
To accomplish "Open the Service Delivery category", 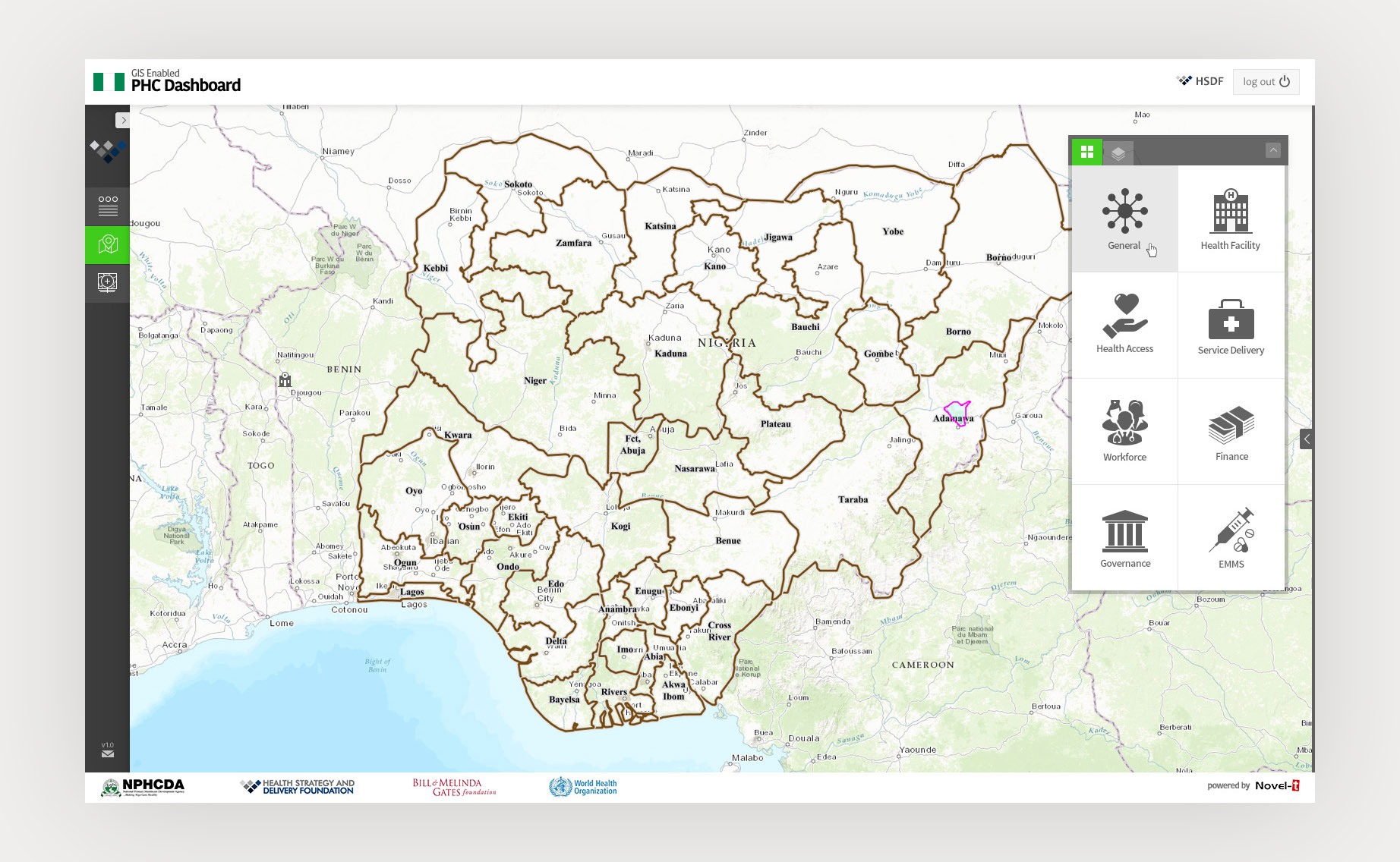I will (1231, 326).
